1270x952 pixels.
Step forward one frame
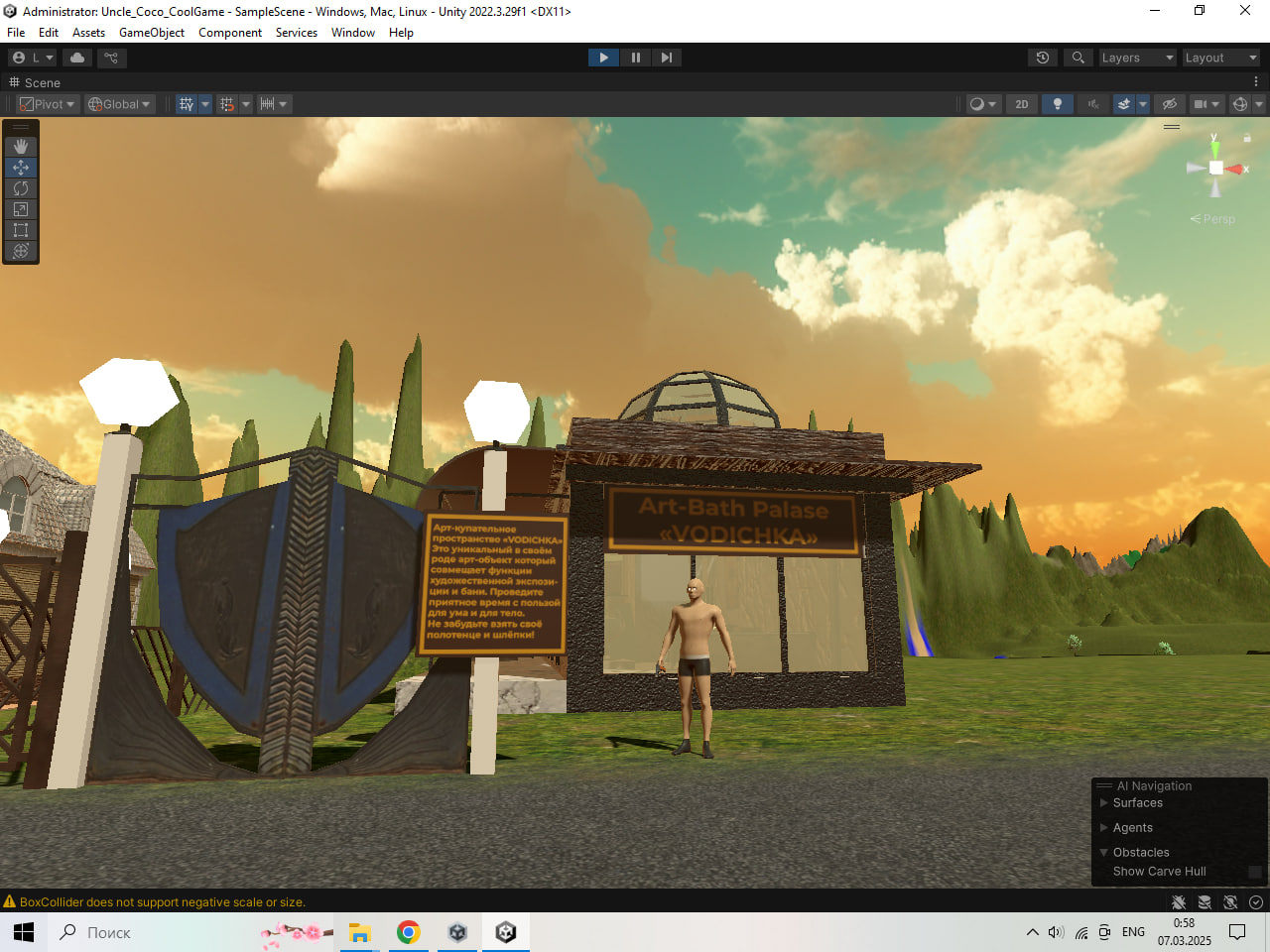(x=666, y=58)
